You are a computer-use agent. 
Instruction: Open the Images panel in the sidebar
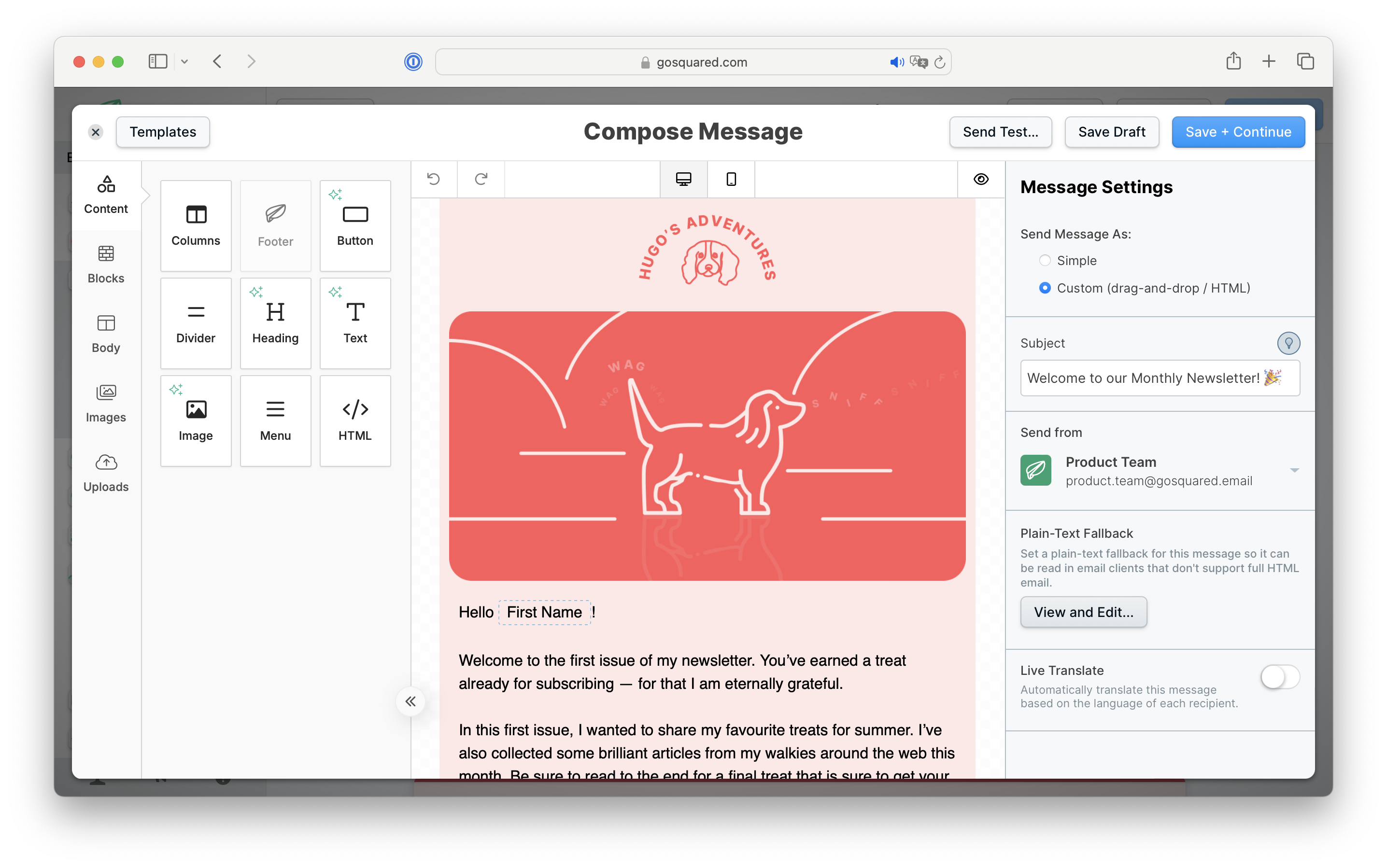click(x=106, y=403)
